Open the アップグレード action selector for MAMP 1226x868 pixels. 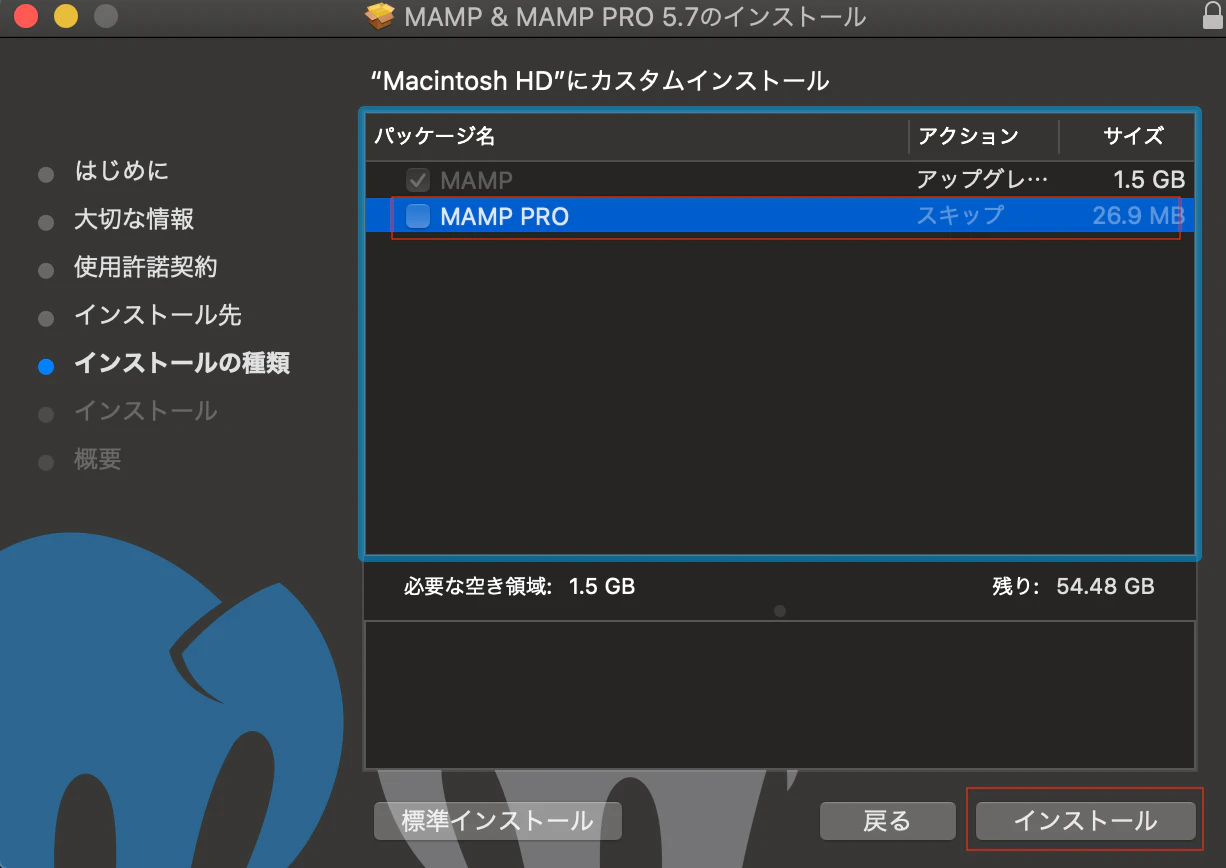coord(982,180)
